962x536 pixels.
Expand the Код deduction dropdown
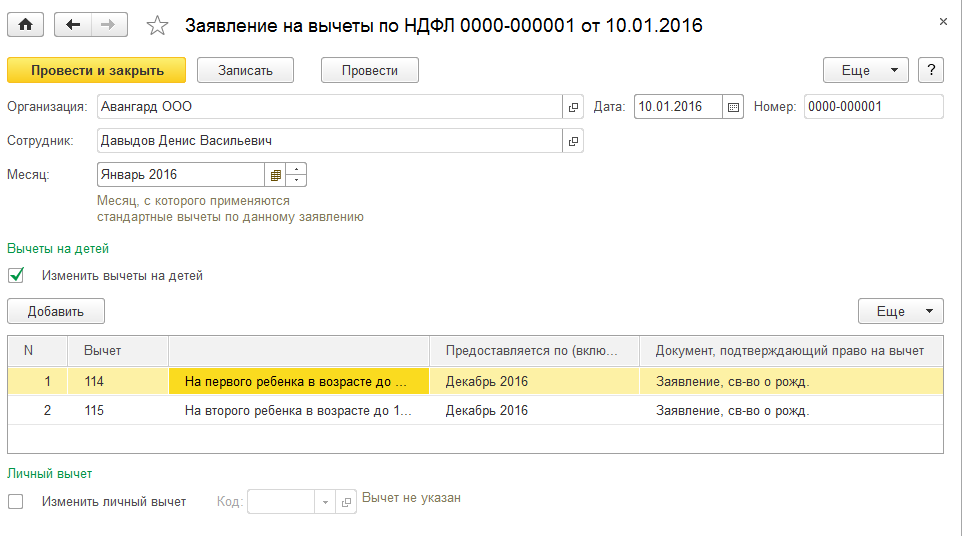tap(325, 502)
